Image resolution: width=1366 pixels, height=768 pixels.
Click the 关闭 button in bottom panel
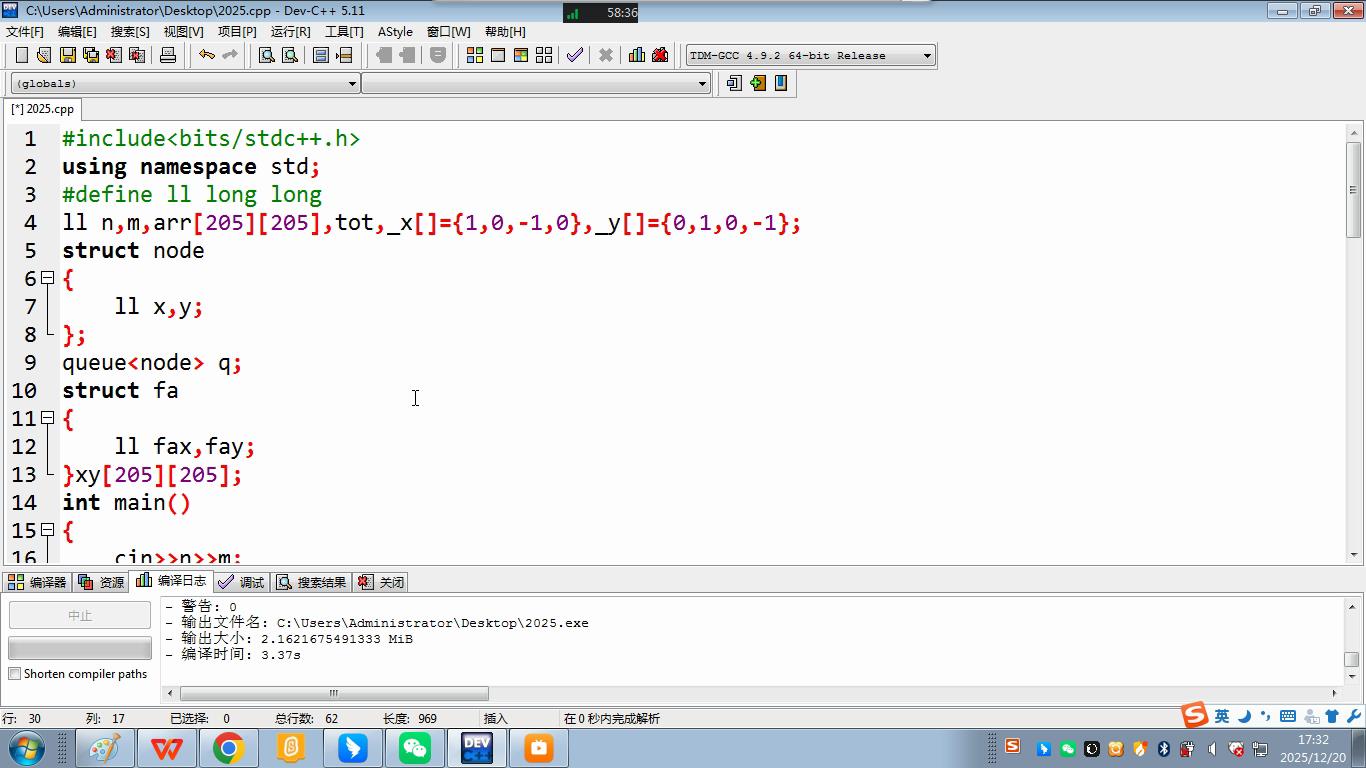pyautogui.click(x=381, y=582)
